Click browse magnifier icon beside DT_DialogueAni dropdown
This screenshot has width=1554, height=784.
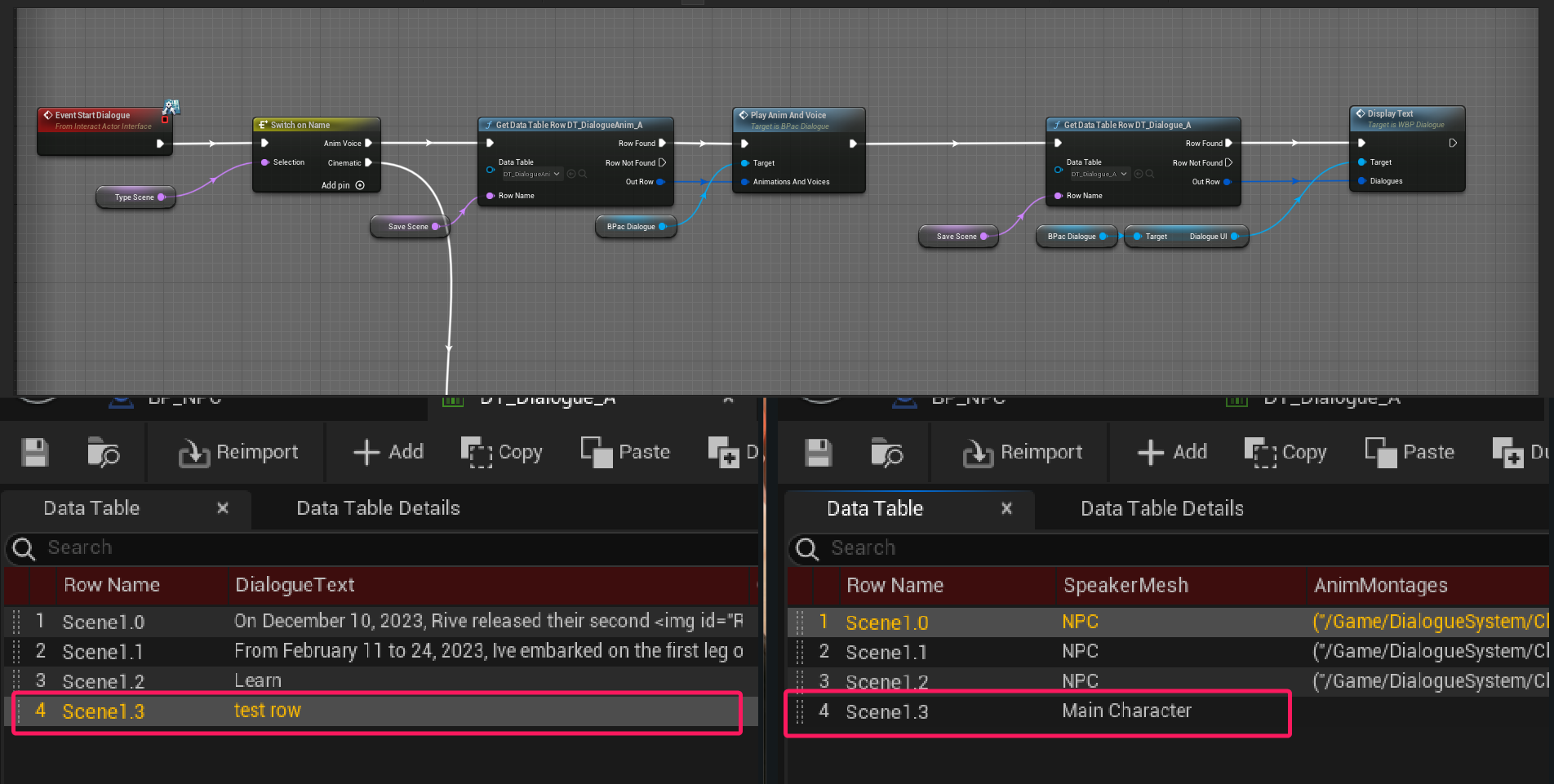pyautogui.click(x=583, y=174)
